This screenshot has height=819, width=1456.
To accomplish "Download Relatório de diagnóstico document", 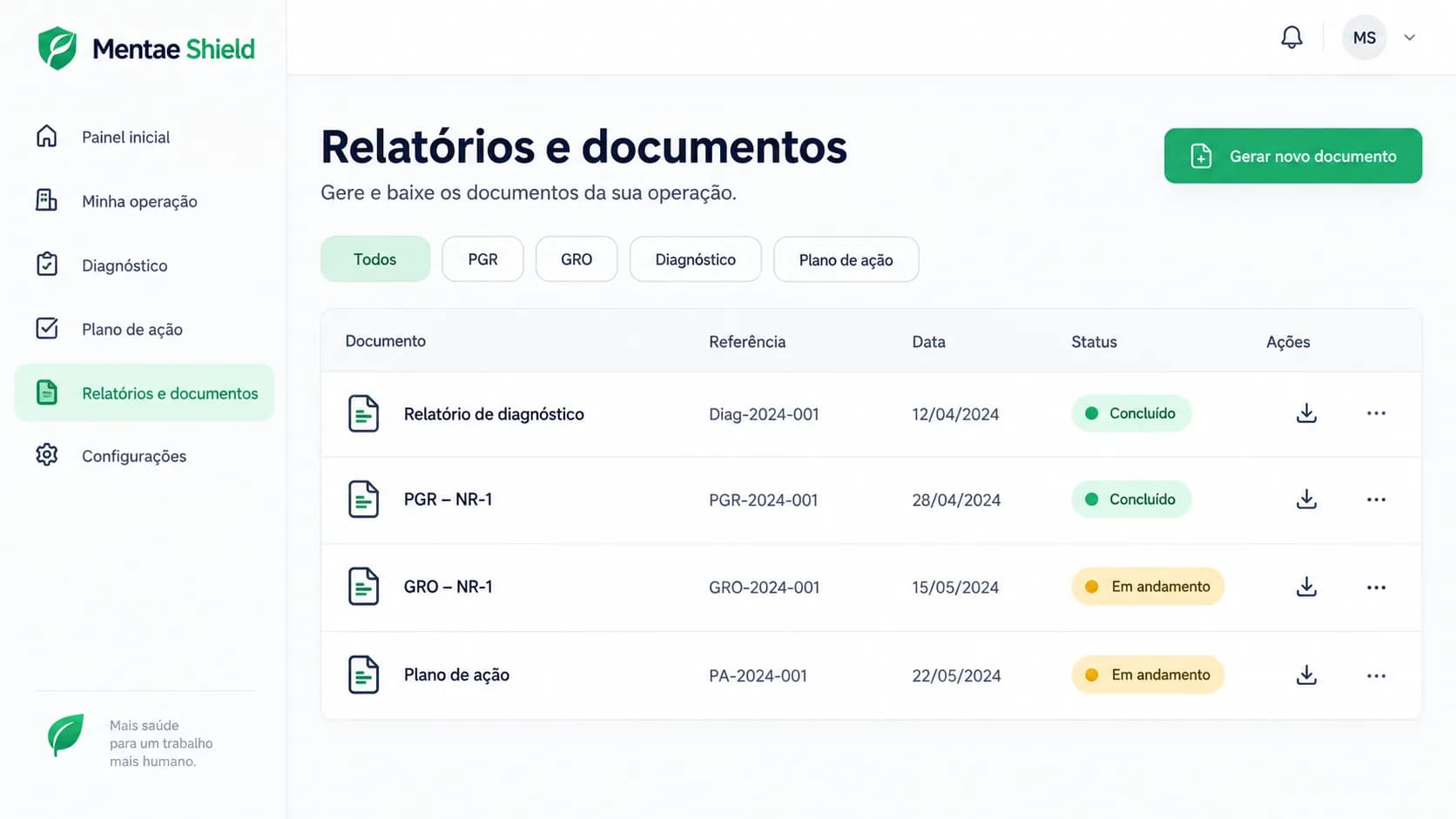I will click(x=1306, y=413).
